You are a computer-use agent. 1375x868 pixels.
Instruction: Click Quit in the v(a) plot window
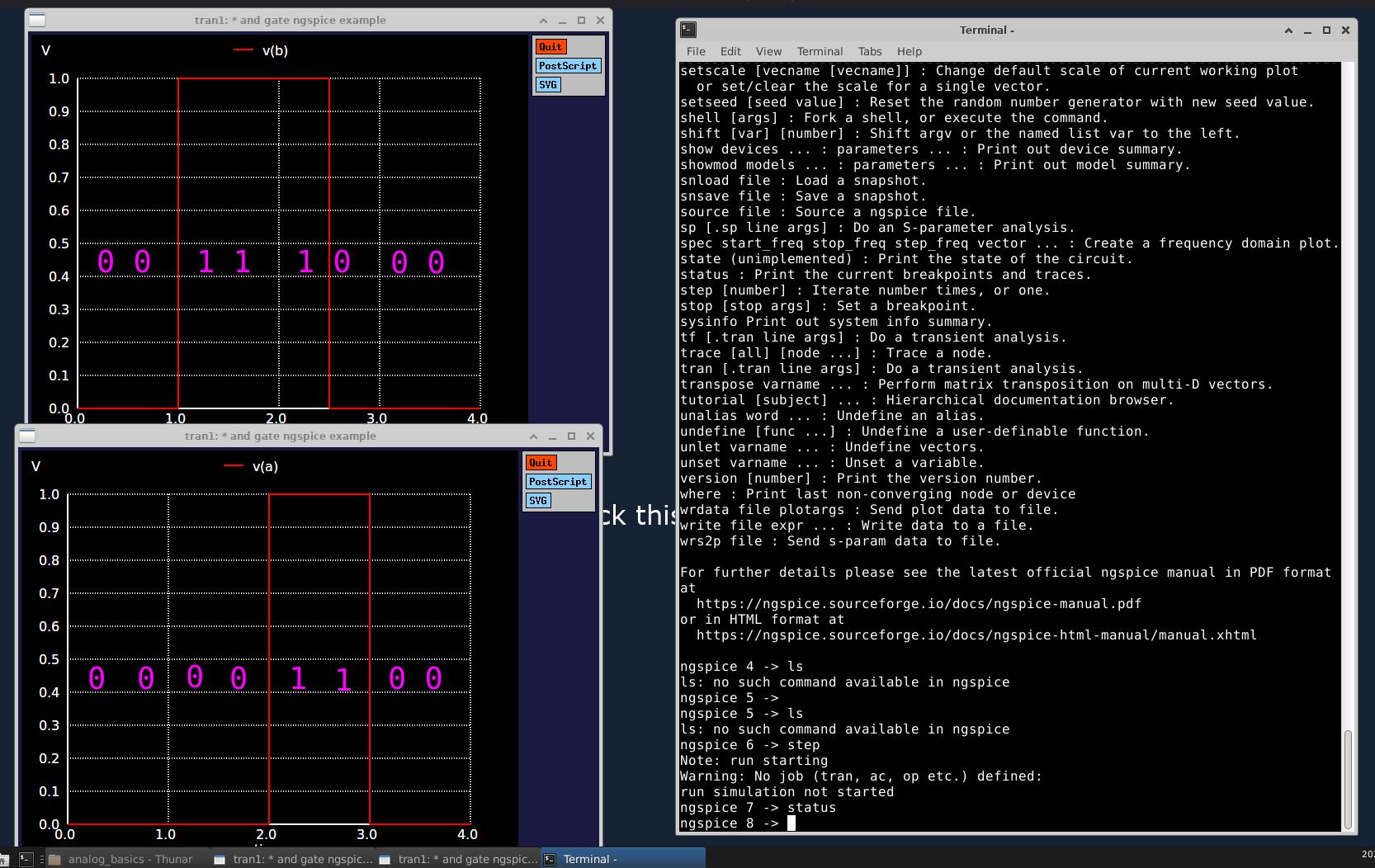(541, 463)
